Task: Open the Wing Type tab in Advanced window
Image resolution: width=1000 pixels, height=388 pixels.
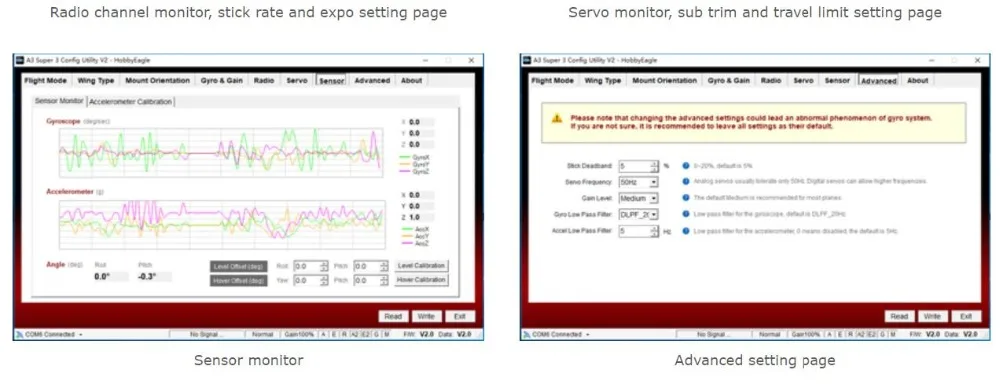Action: pyautogui.click(x=603, y=80)
